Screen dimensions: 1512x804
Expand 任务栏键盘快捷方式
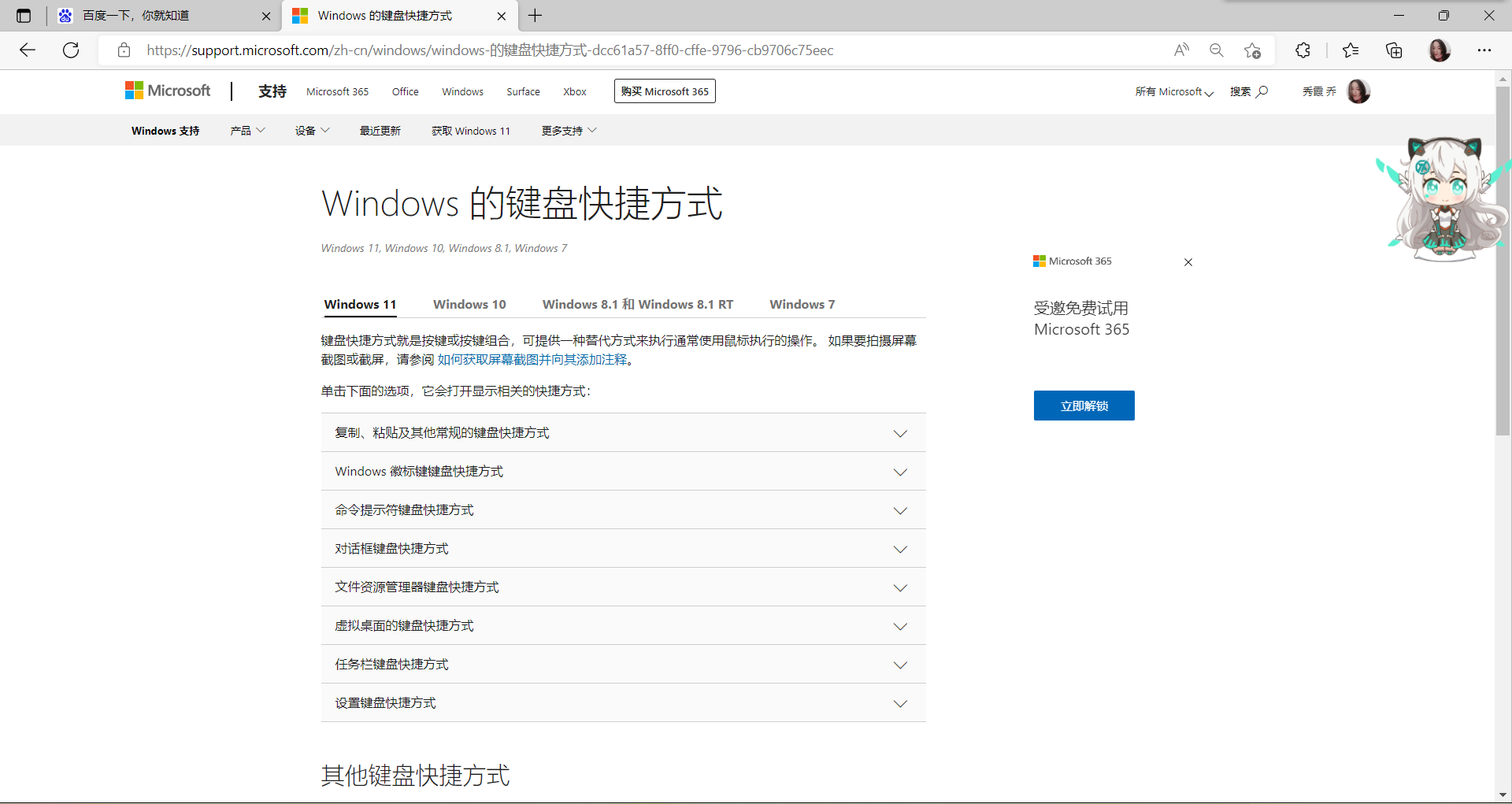coord(623,665)
